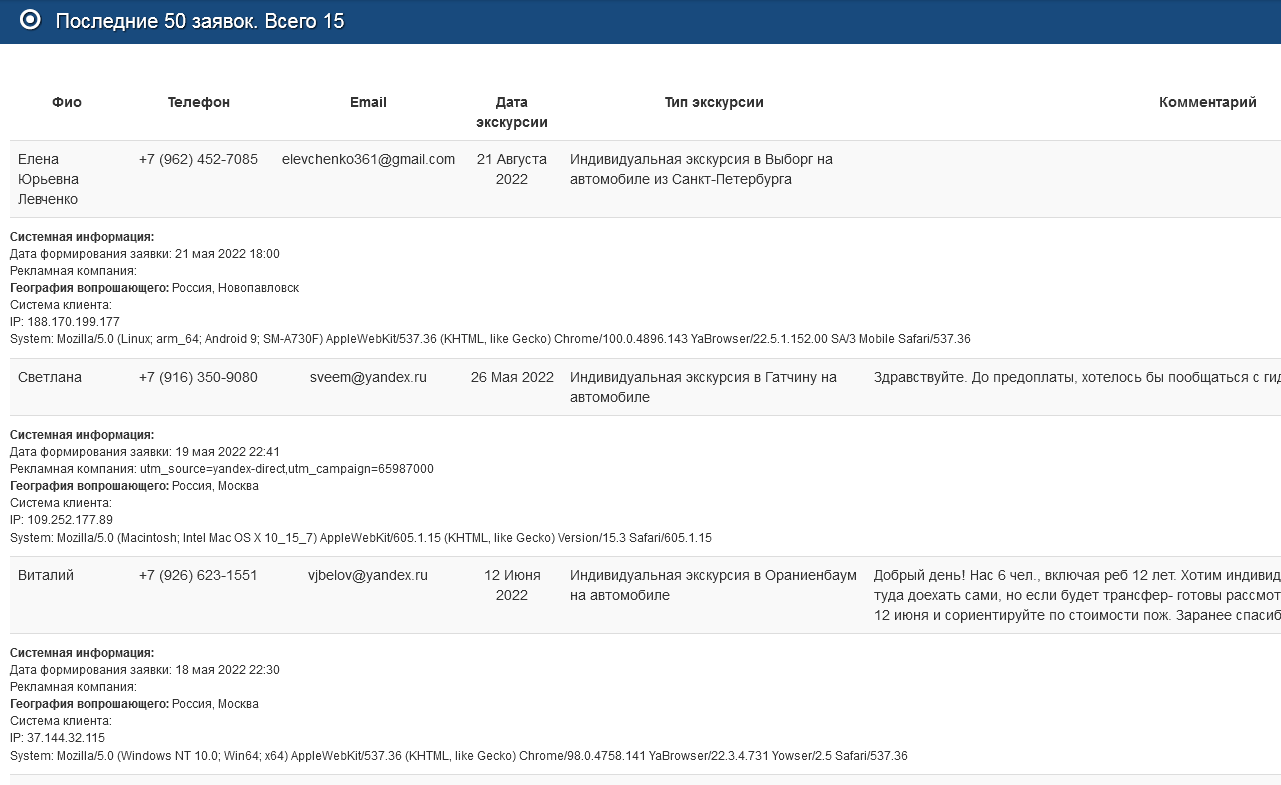The width and height of the screenshot is (1281, 785).
Task: Click email elevchenko361@gmail.com
Action: tap(368, 159)
